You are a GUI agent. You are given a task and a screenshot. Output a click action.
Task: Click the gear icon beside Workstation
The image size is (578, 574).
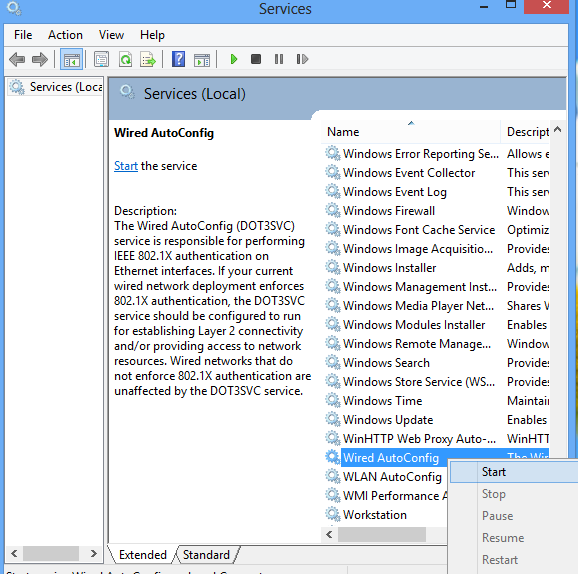(x=333, y=514)
